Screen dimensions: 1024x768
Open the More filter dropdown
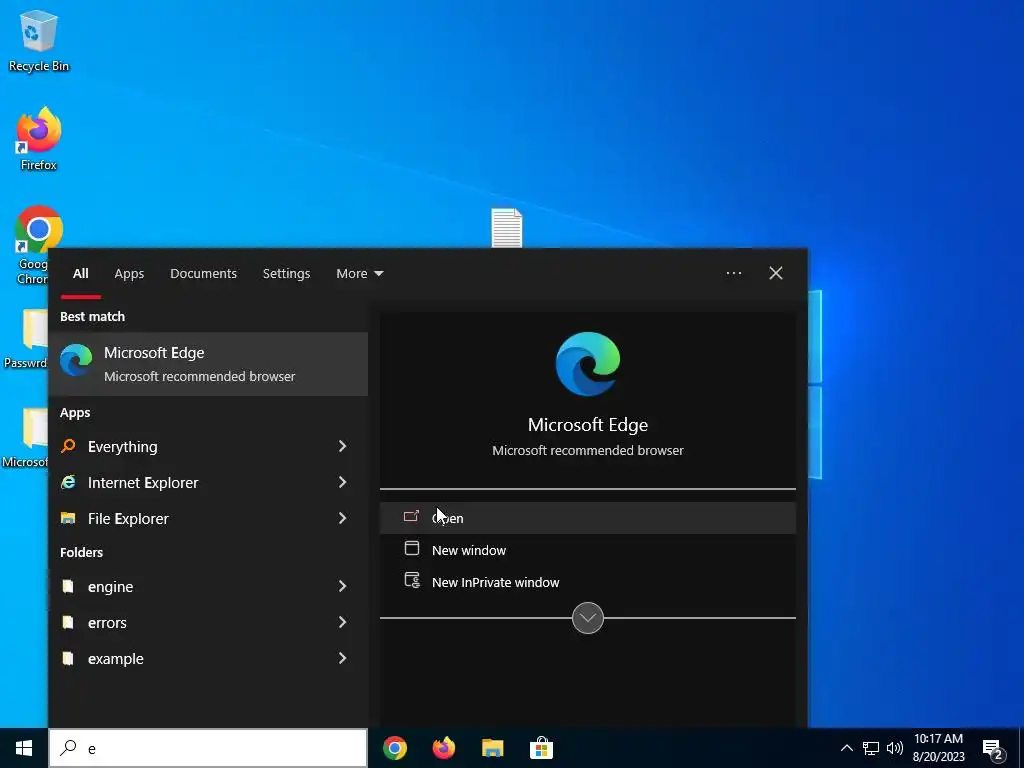(x=359, y=274)
